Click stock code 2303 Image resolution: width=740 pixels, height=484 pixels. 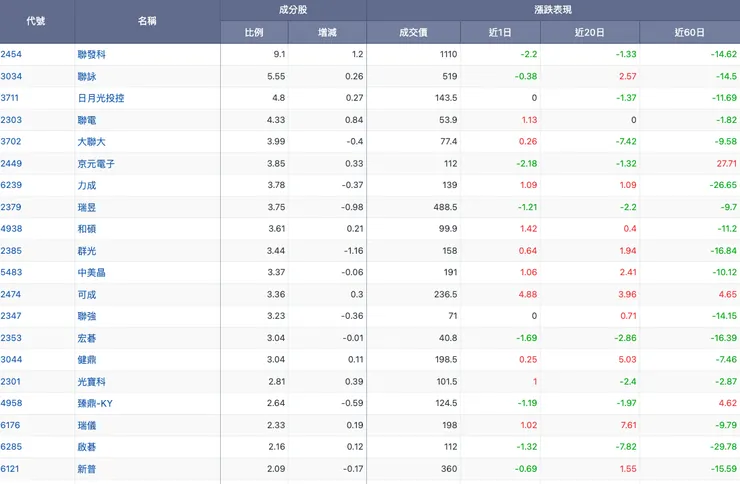coord(11,120)
